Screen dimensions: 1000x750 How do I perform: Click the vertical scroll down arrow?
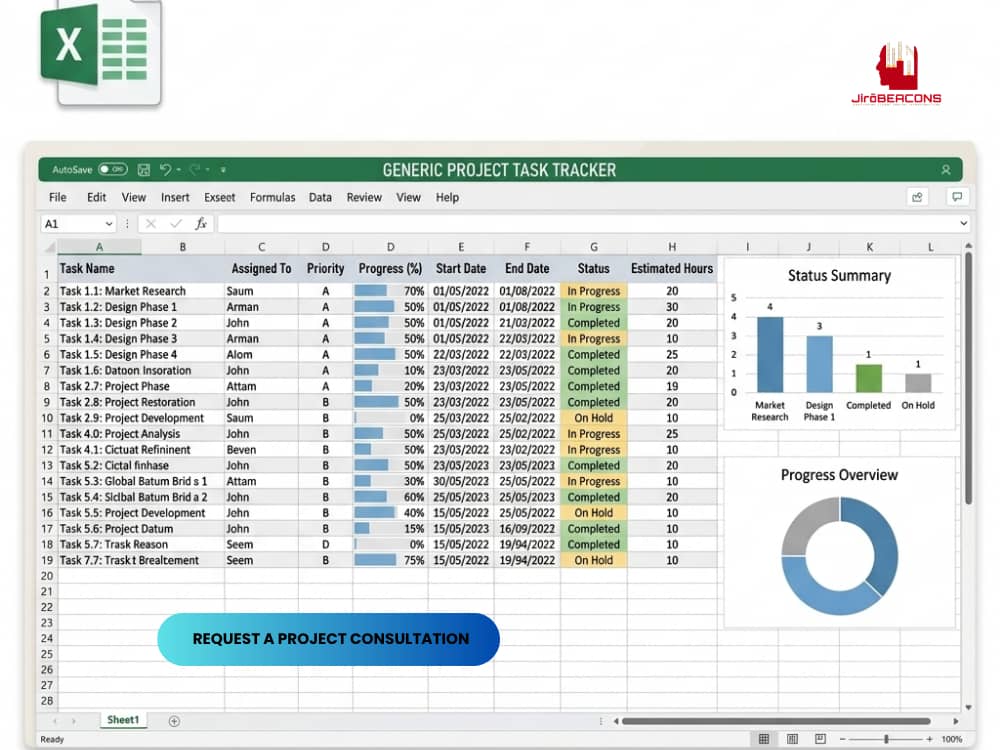point(968,707)
